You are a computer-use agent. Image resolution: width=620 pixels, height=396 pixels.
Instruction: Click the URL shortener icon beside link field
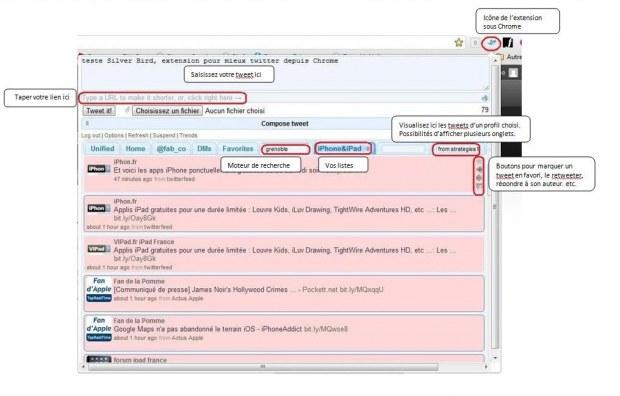(x=484, y=98)
